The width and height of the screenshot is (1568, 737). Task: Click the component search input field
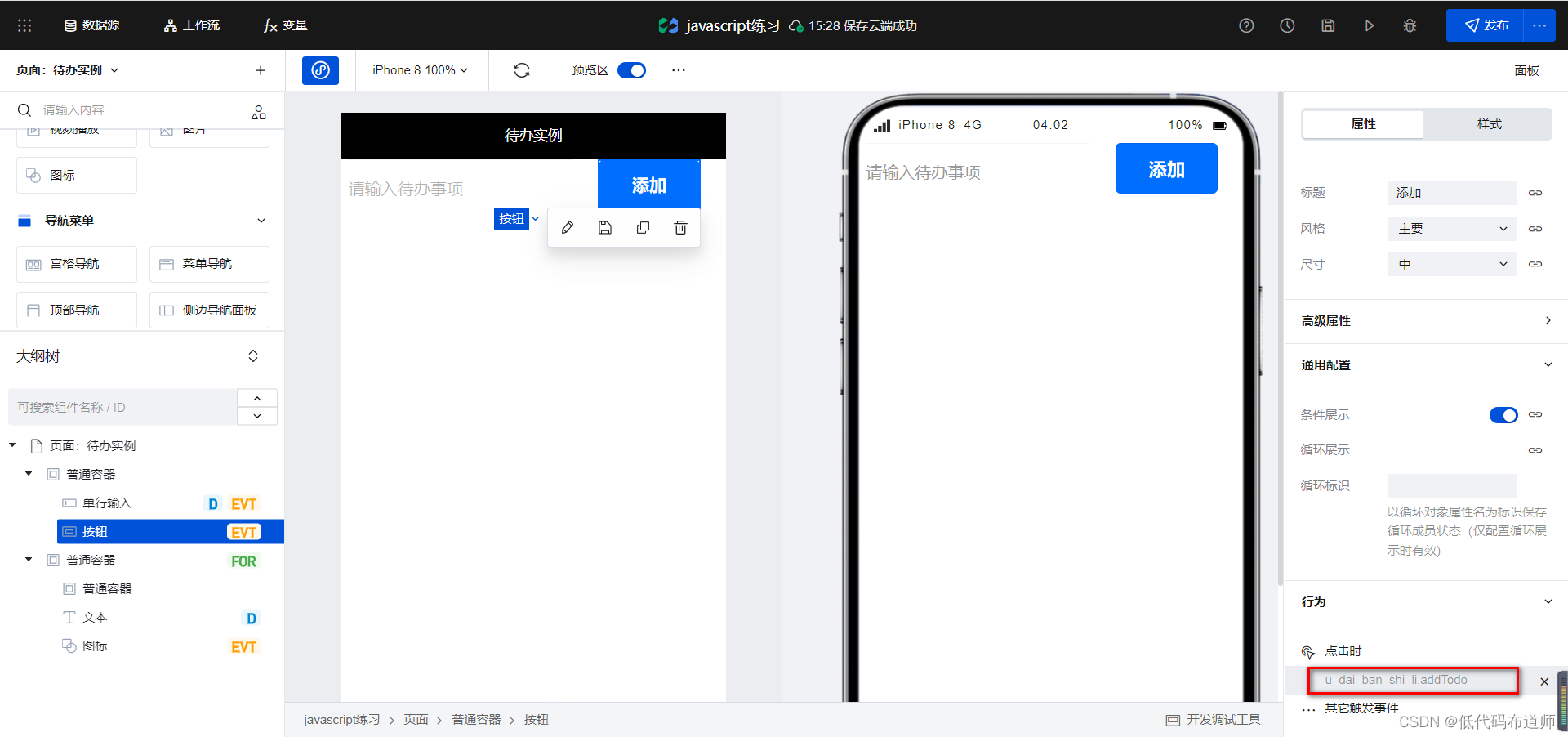point(131,110)
